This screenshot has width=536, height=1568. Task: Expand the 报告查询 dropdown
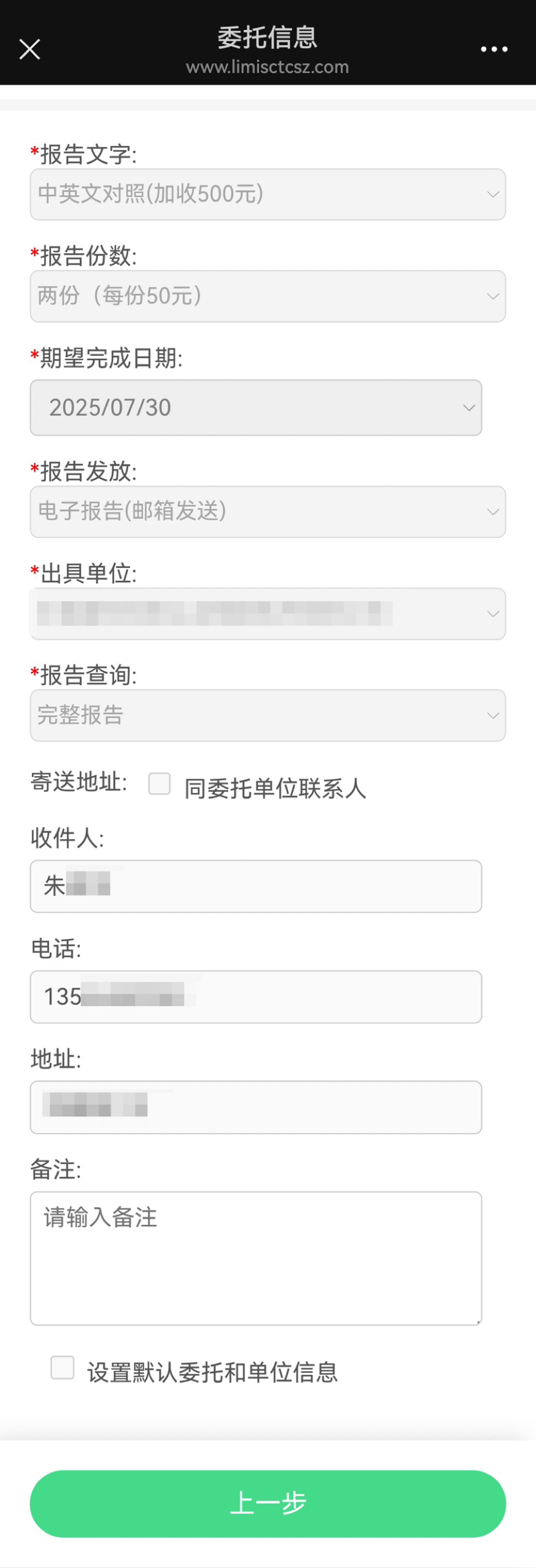coord(267,715)
